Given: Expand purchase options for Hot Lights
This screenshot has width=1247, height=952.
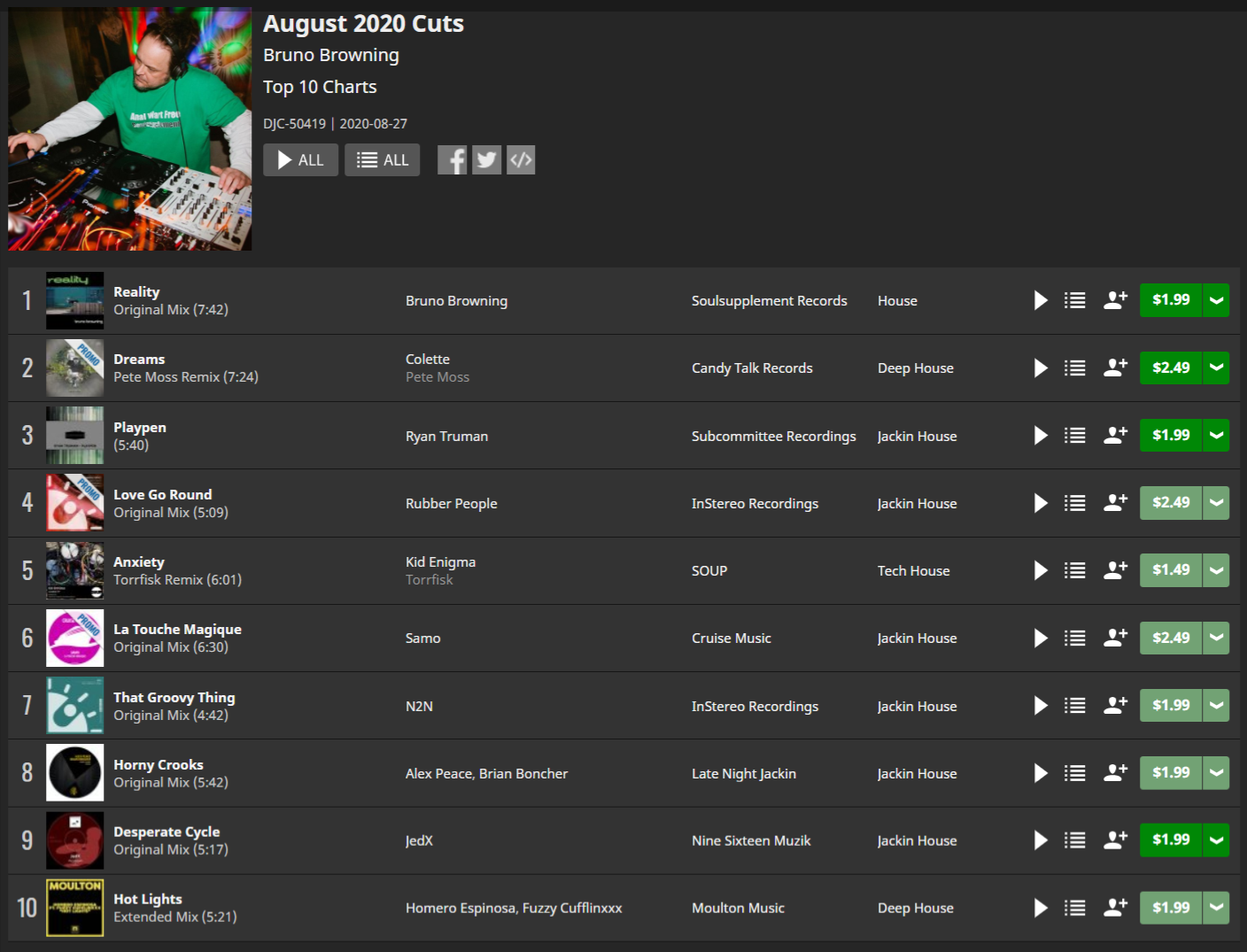Looking at the screenshot, I should pyautogui.click(x=1217, y=908).
